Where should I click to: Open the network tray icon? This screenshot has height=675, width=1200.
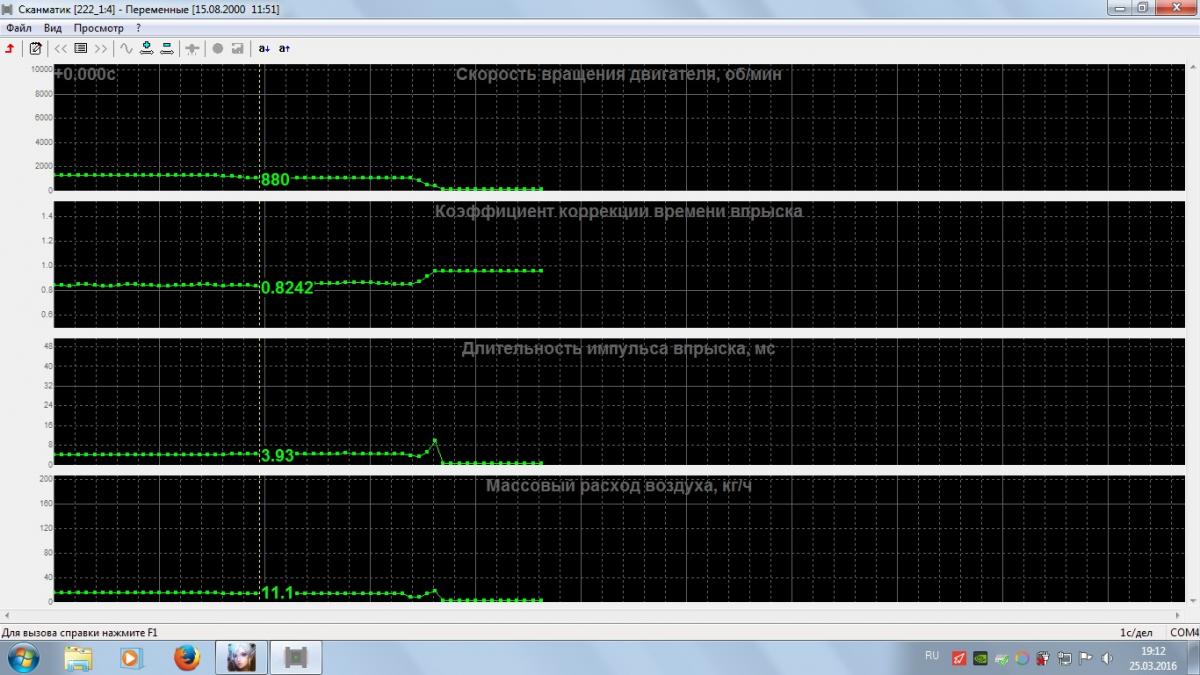tap(1064, 658)
